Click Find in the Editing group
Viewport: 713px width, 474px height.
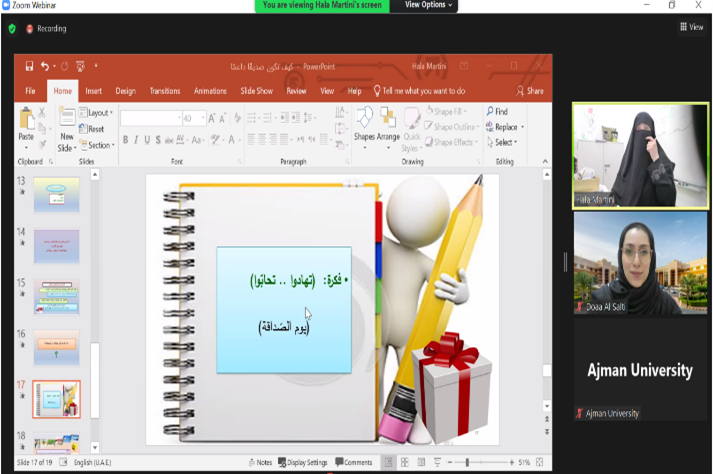(497, 112)
